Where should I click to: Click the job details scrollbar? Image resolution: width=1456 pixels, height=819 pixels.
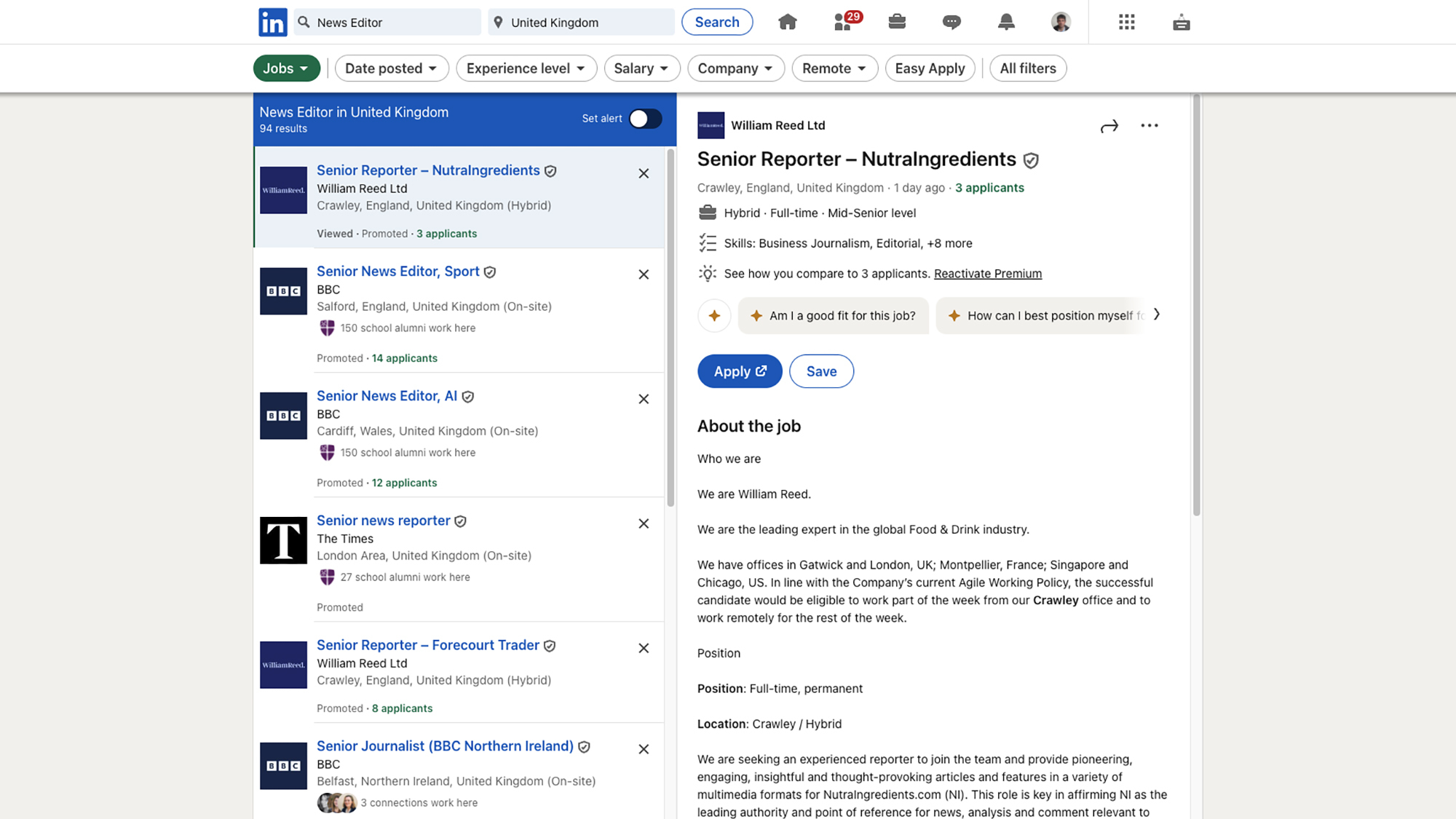click(1196, 306)
